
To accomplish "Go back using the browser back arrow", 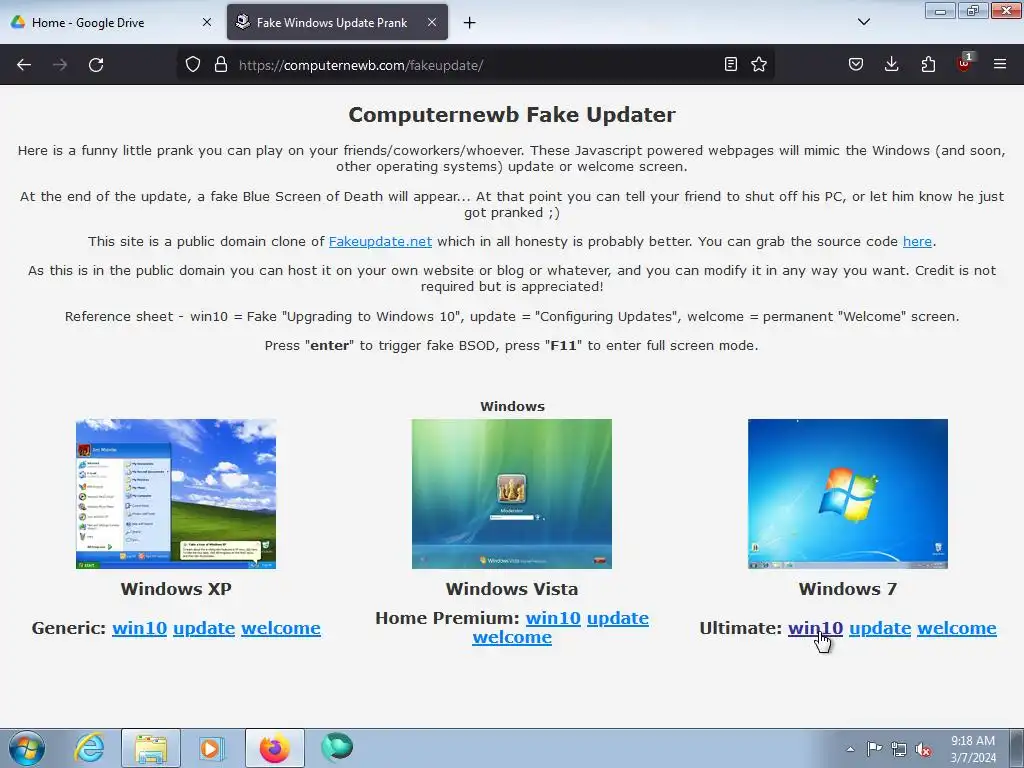I will pyautogui.click(x=24, y=65).
